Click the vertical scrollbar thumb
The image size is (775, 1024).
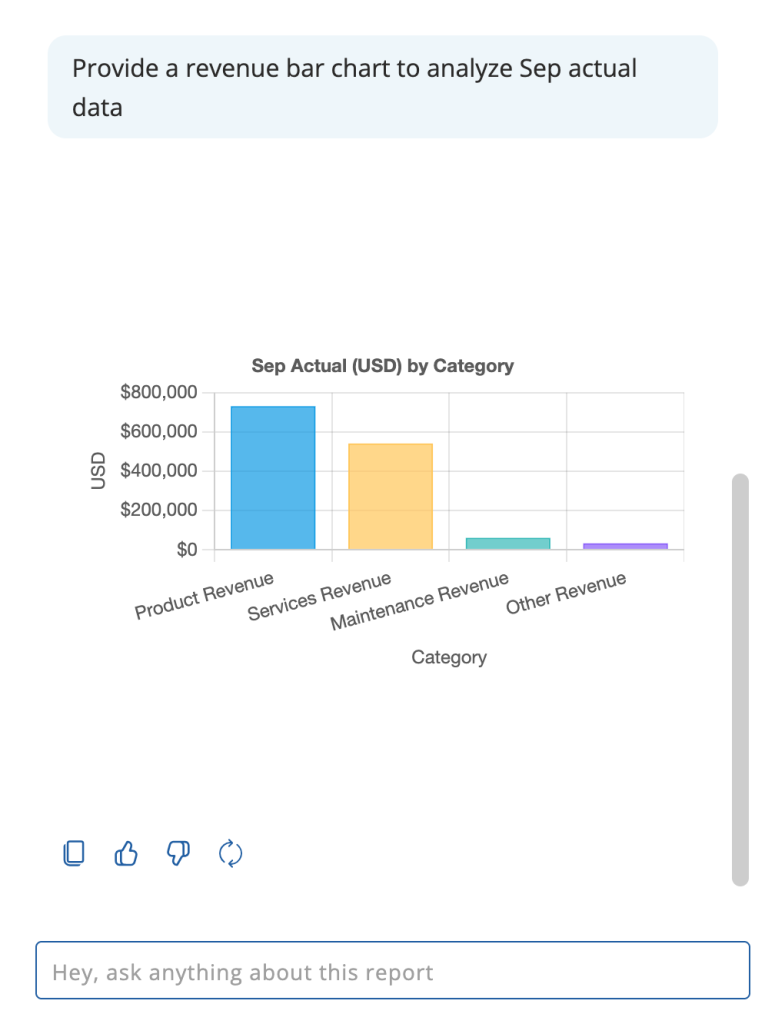pos(740,680)
